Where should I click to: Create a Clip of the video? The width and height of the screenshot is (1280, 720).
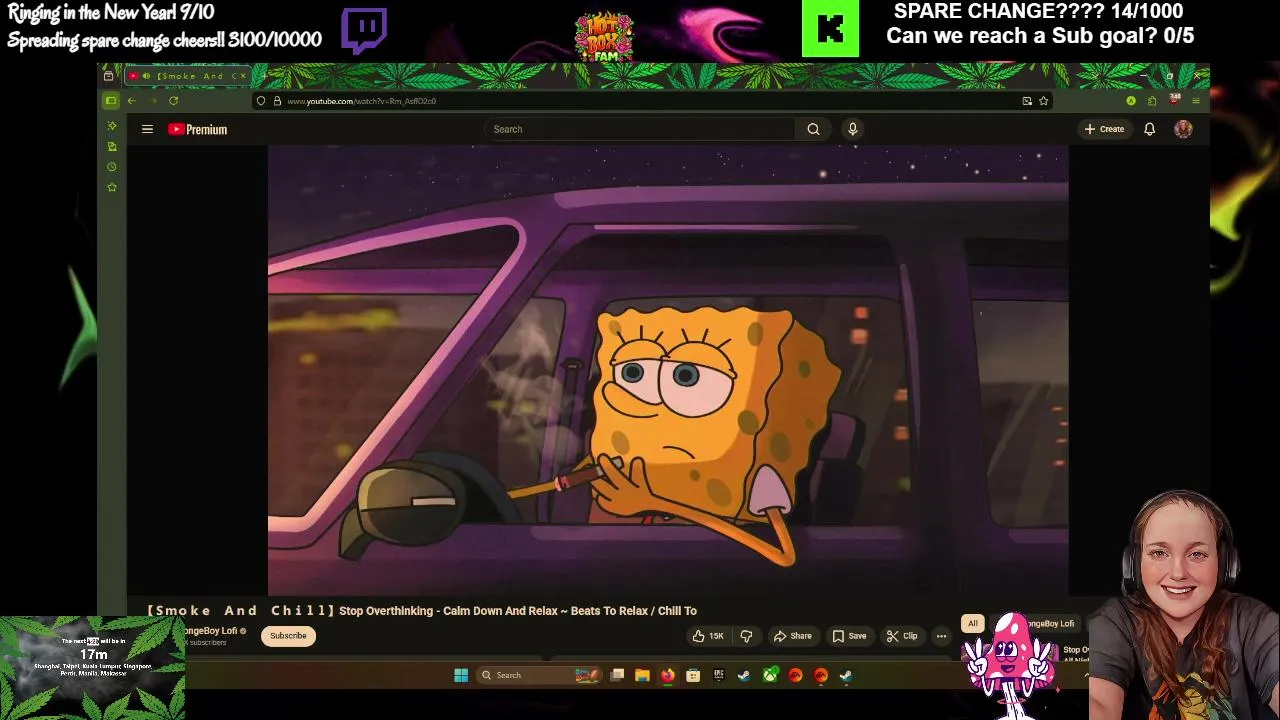901,636
